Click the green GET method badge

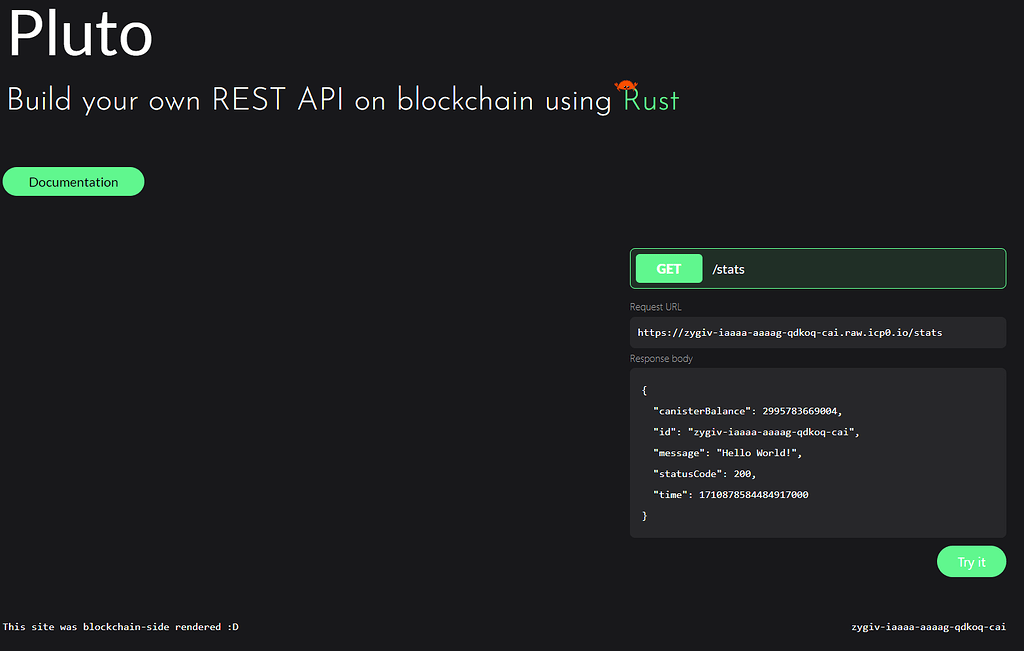[669, 269]
